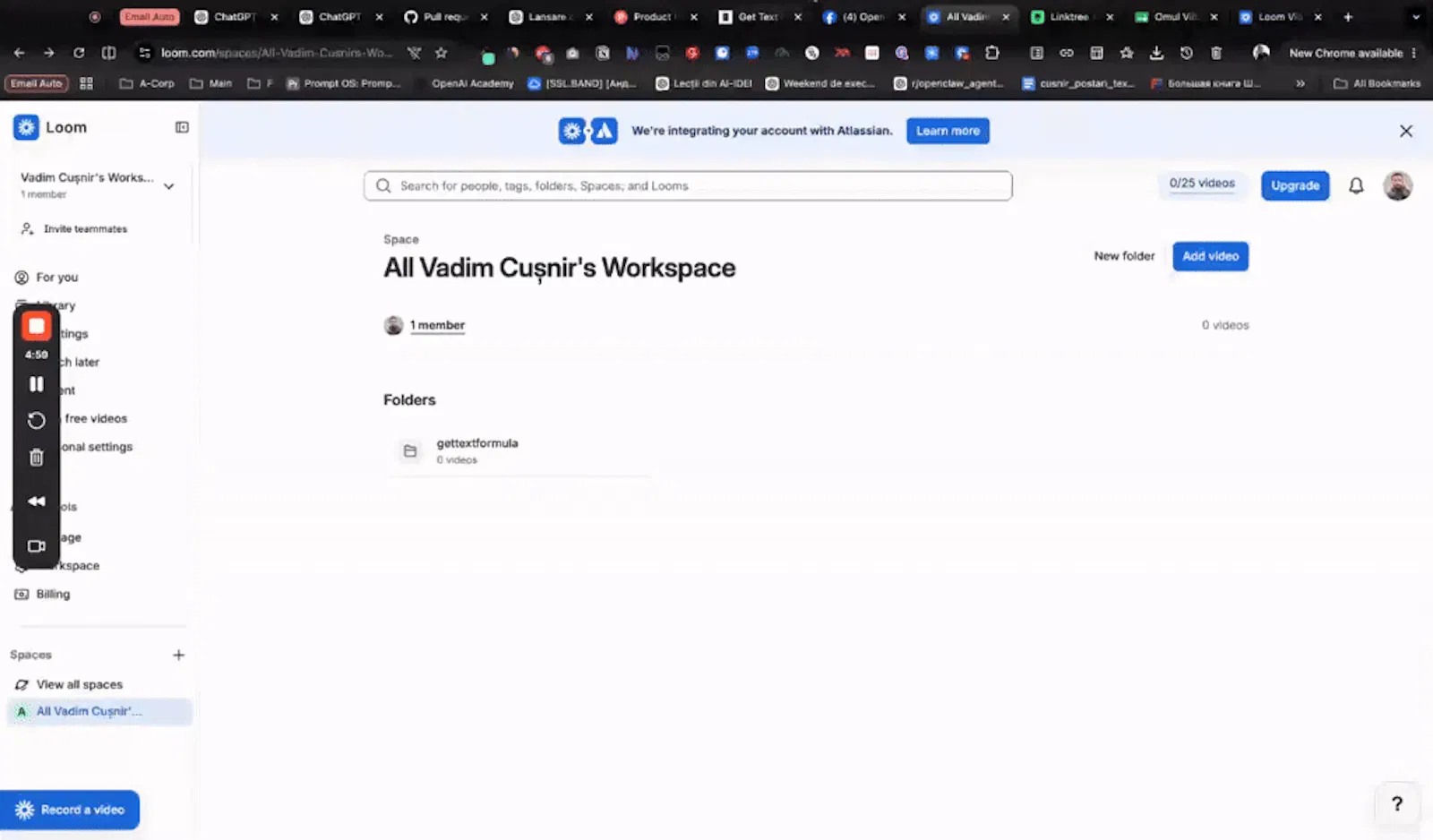Click the Upgrade button

point(1295,186)
